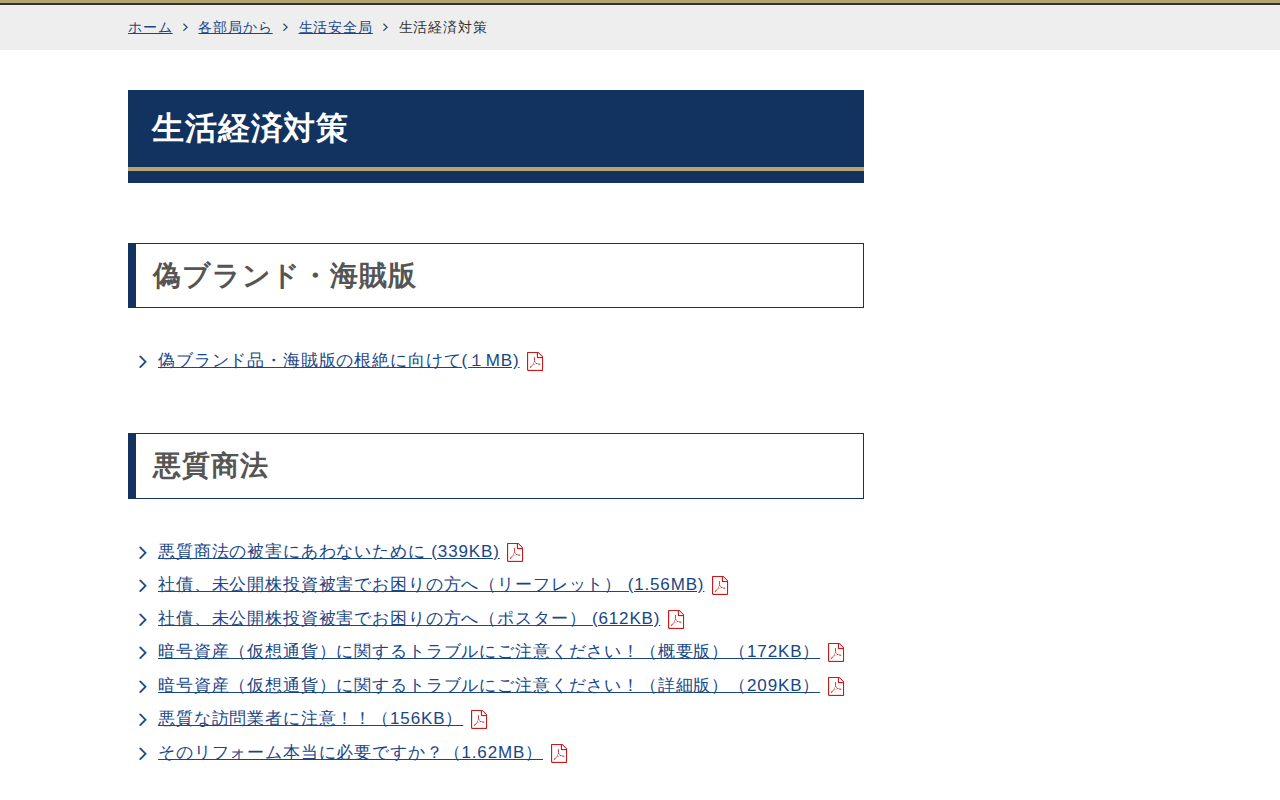The height and width of the screenshot is (800, 1280).
Task: Open 社債、未公開株投資被害 ポスター (612KB) link
Action: tap(409, 619)
